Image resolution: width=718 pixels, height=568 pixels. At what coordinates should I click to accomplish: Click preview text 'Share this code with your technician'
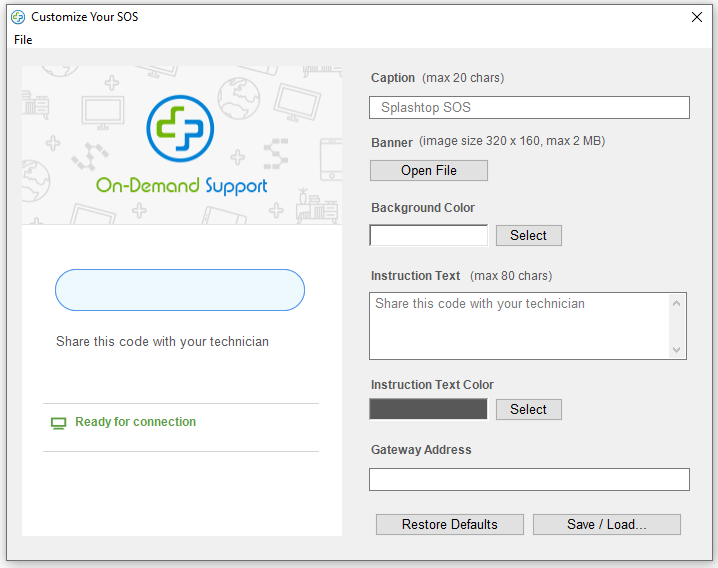click(x=162, y=342)
